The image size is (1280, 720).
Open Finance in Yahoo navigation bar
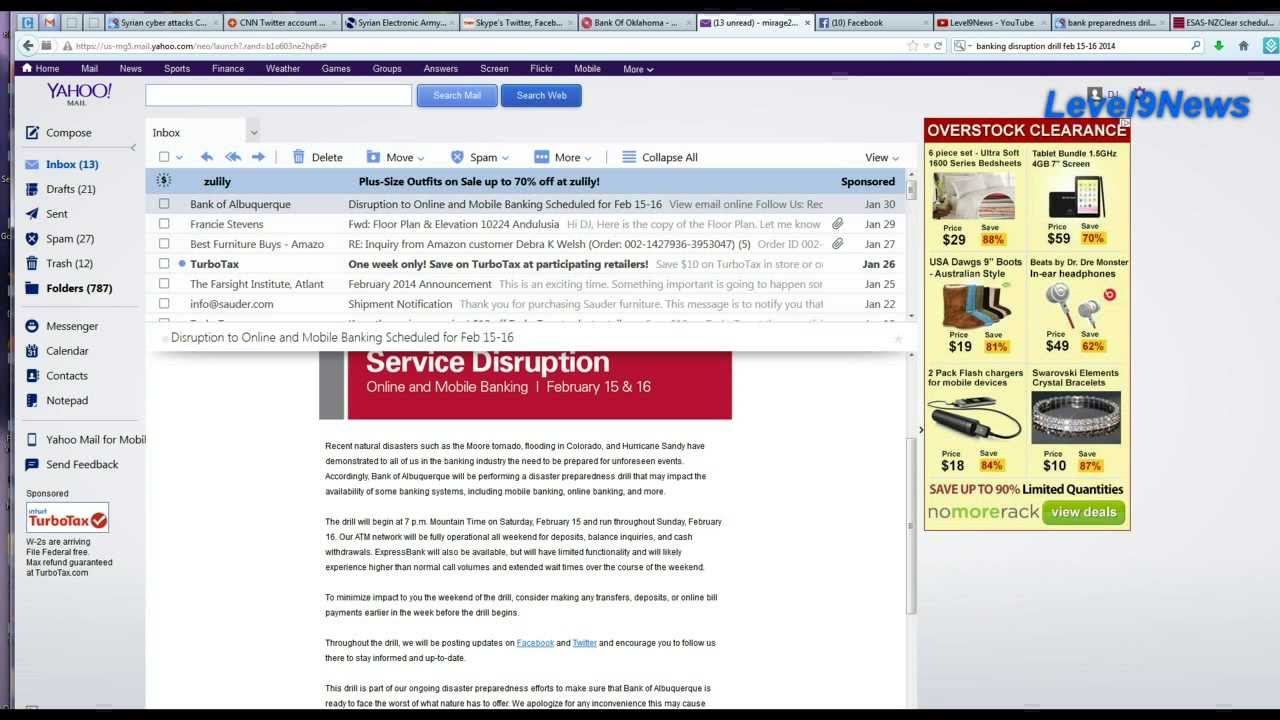coord(227,69)
